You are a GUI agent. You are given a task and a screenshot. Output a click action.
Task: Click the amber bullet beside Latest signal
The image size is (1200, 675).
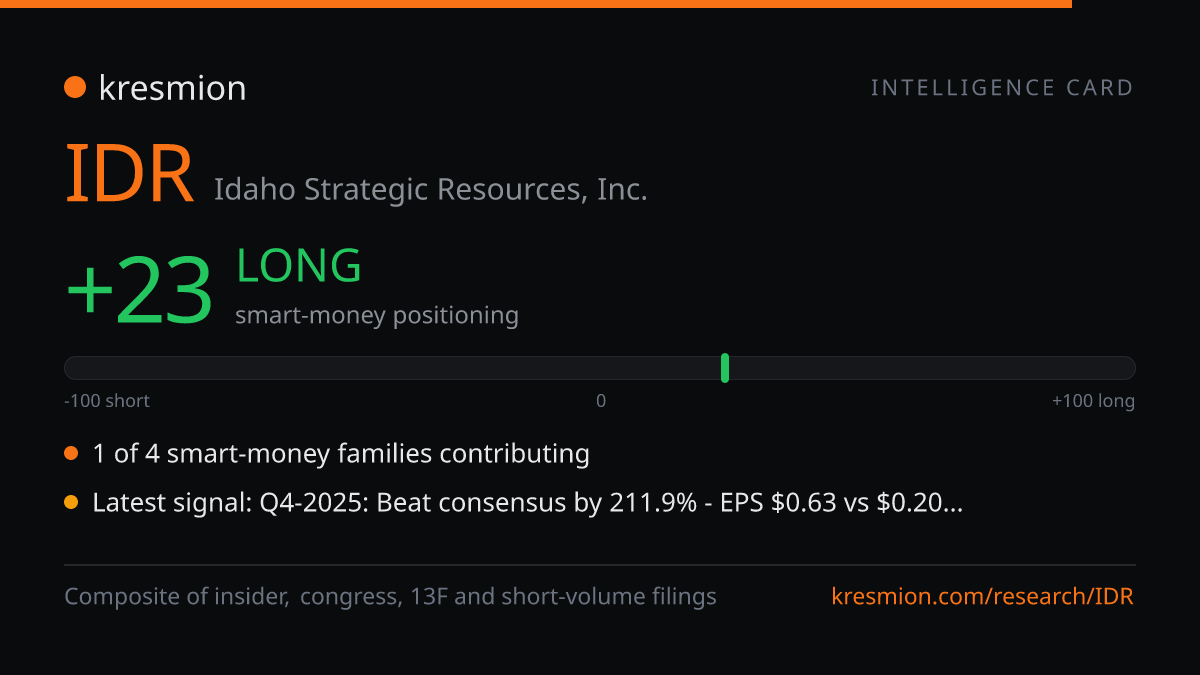pyautogui.click(x=71, y=503)
